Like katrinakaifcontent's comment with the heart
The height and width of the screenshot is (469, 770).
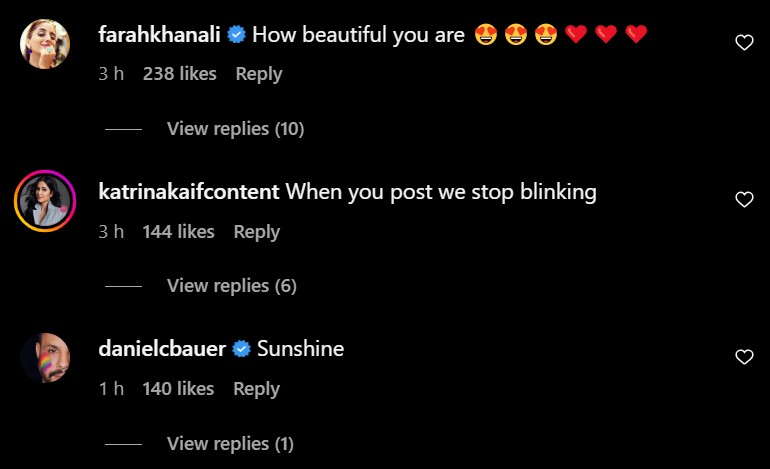743,200
